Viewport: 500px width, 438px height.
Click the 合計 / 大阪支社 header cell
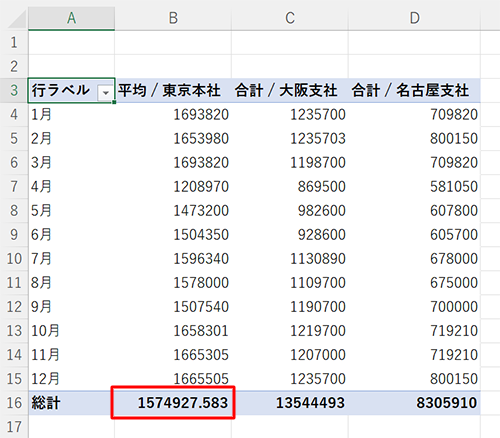pyautogui.click(x=290, y=90)
